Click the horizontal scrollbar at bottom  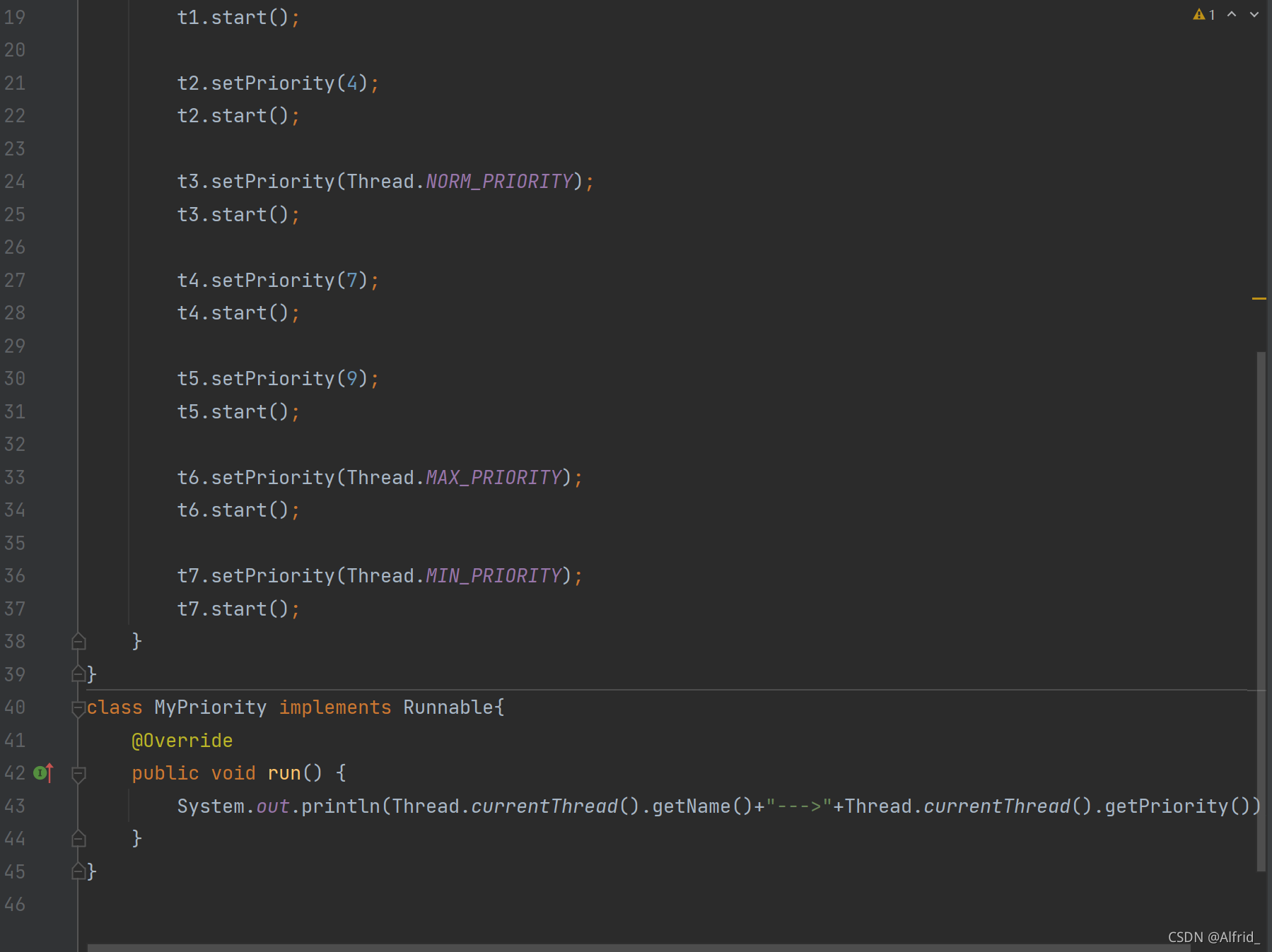(639, 948)
